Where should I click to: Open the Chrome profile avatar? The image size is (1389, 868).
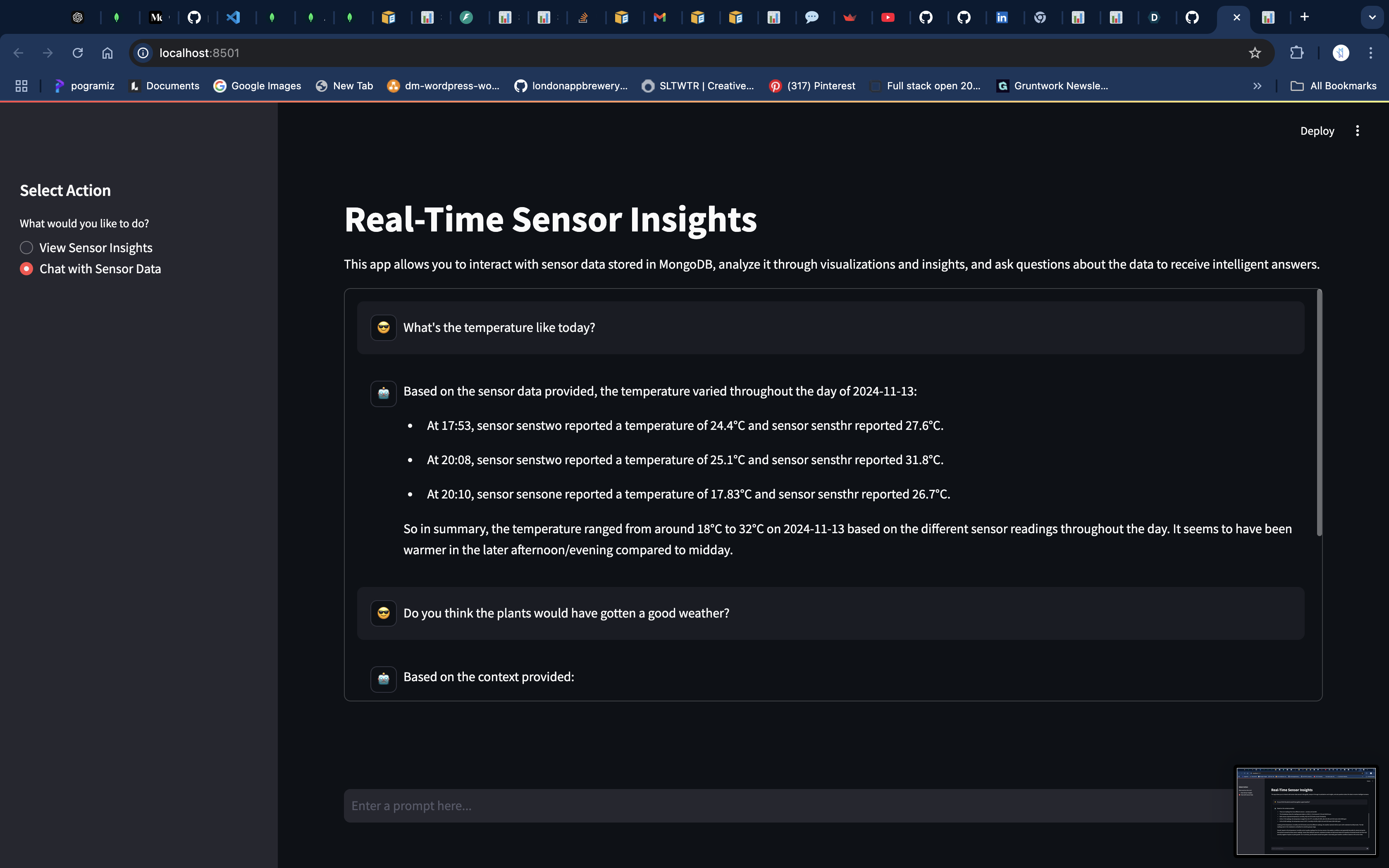[x=1341, y=53]
